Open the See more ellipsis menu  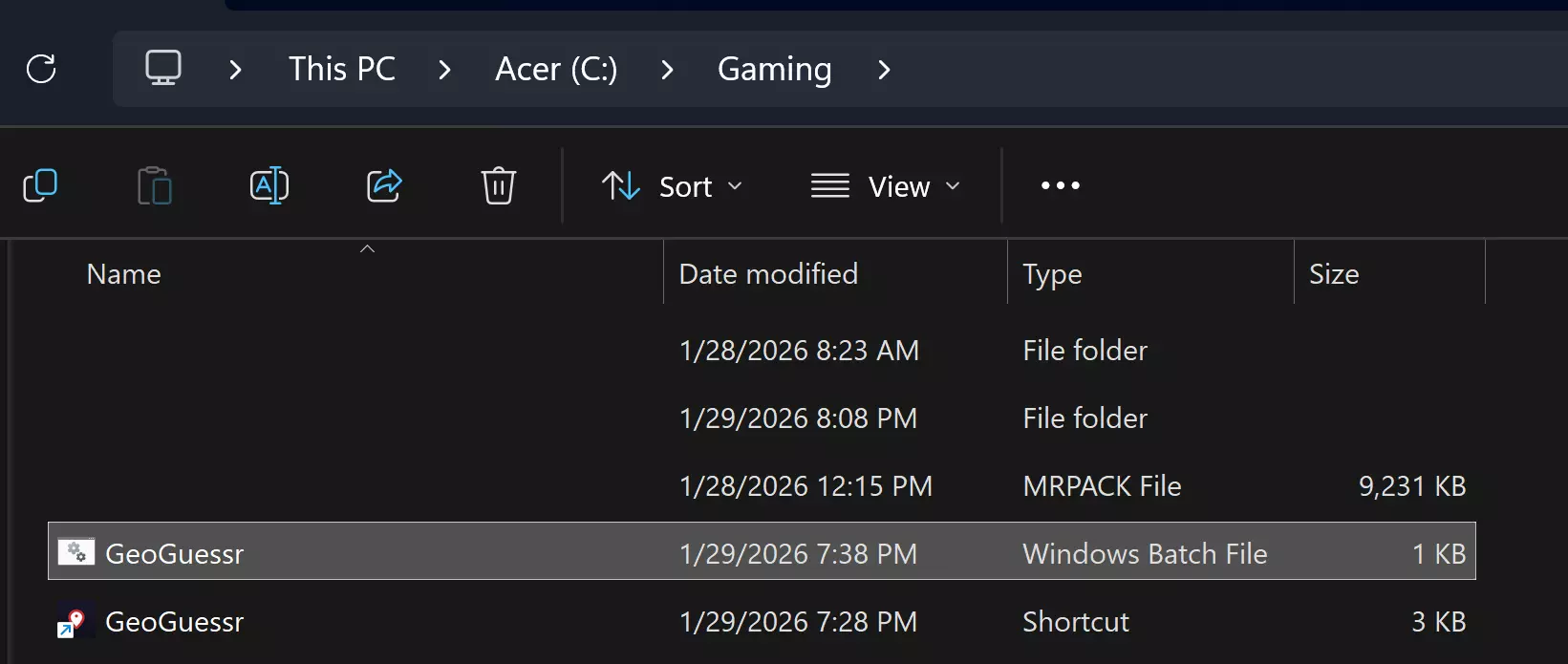coord(1061,185)
